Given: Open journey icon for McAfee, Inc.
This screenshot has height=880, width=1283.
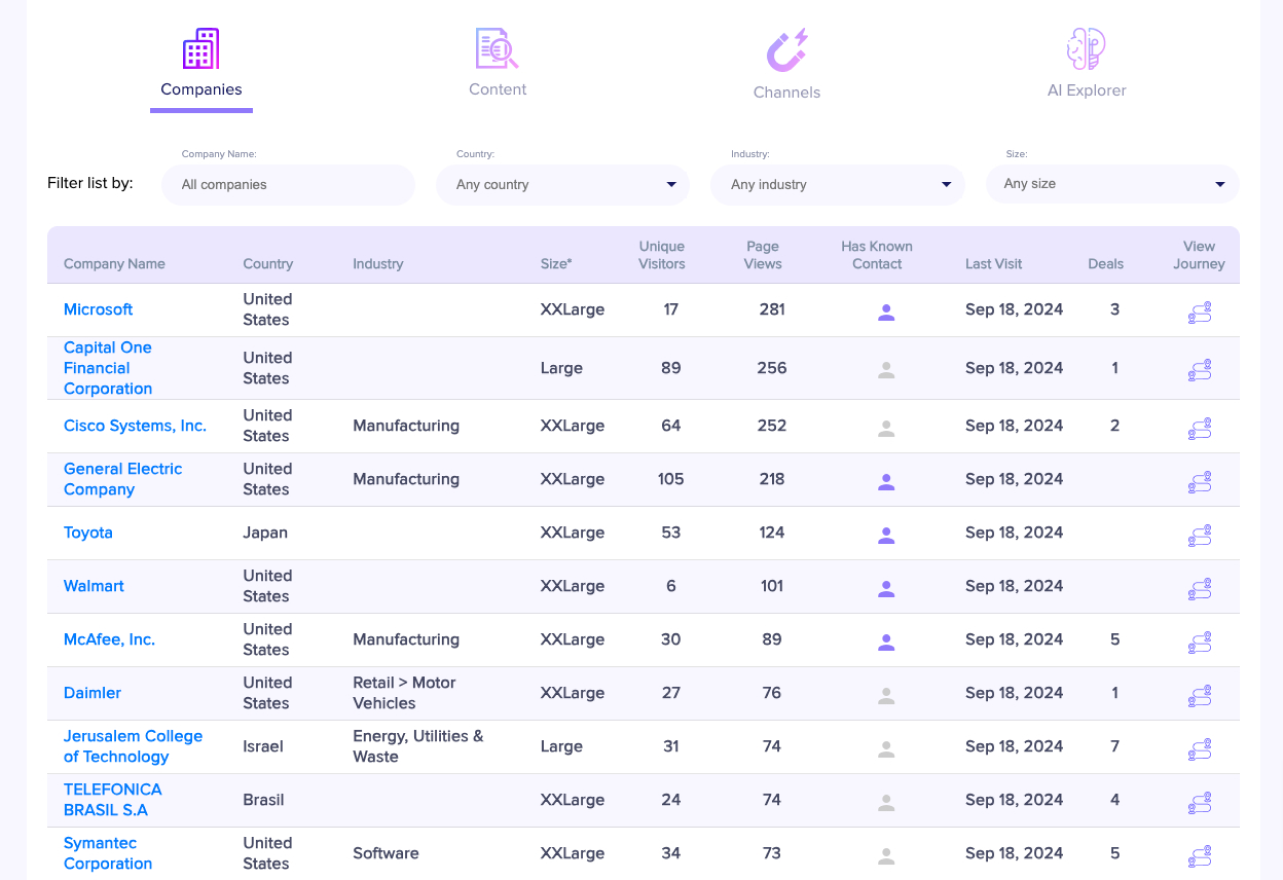Looking at the screenshot, I should tap(1199, 642).
